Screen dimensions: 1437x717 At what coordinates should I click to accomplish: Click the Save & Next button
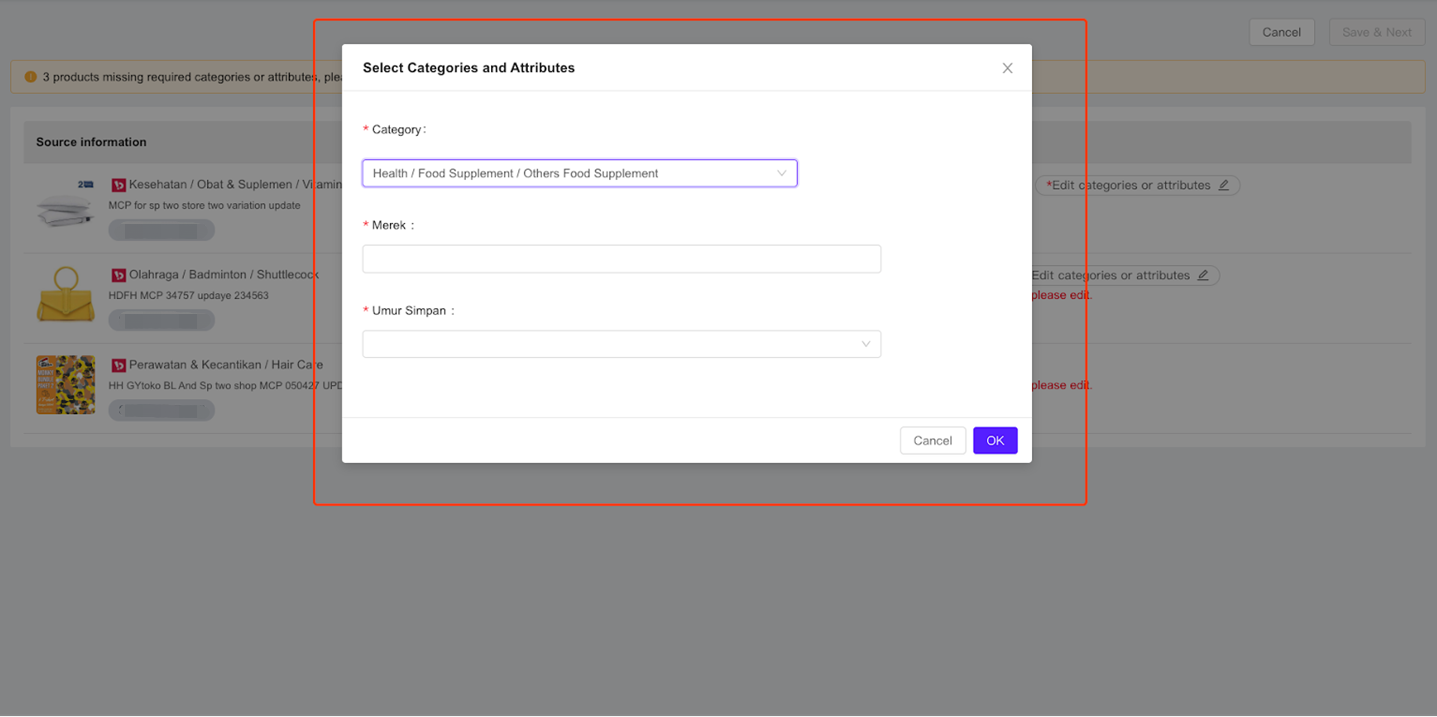[1376, 32]
